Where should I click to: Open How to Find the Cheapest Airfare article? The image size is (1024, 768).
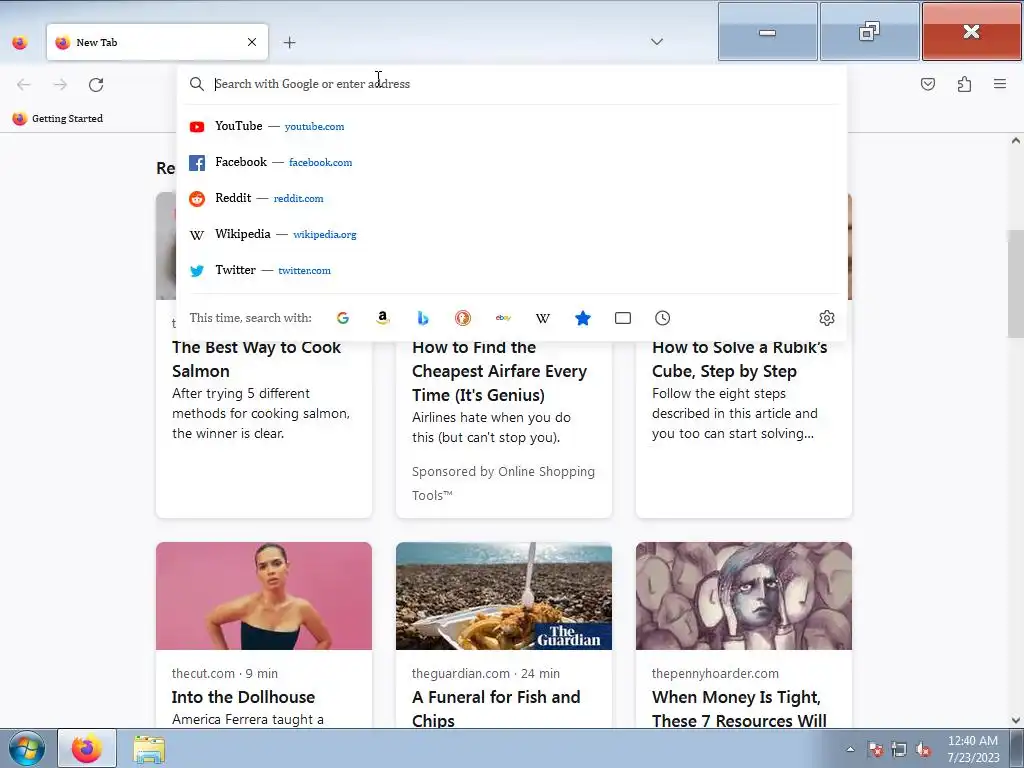(x=500, y=371)
